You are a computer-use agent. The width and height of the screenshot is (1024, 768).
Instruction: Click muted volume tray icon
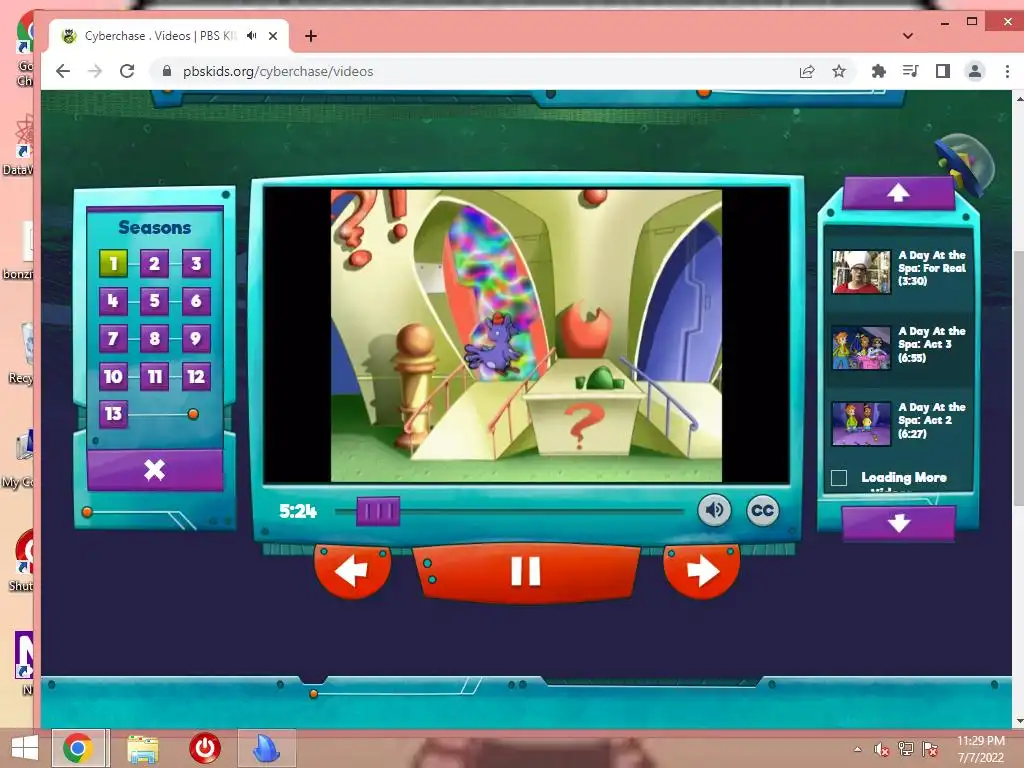[882, 749]
